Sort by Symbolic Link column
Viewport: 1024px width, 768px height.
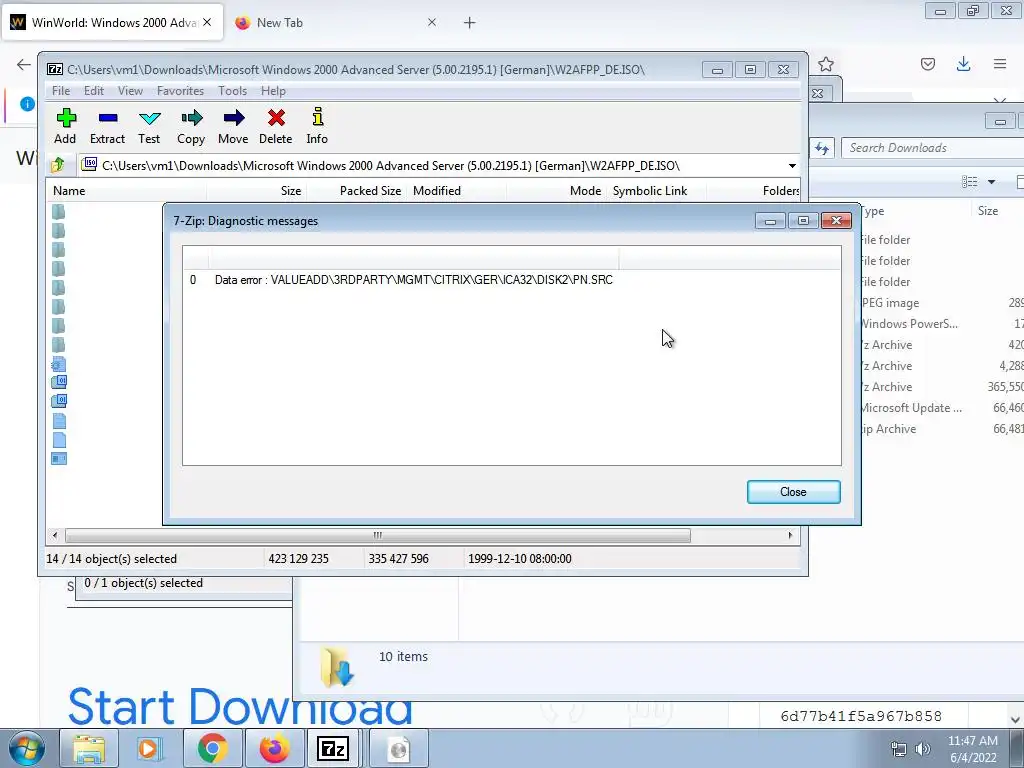tap(656, 191)
